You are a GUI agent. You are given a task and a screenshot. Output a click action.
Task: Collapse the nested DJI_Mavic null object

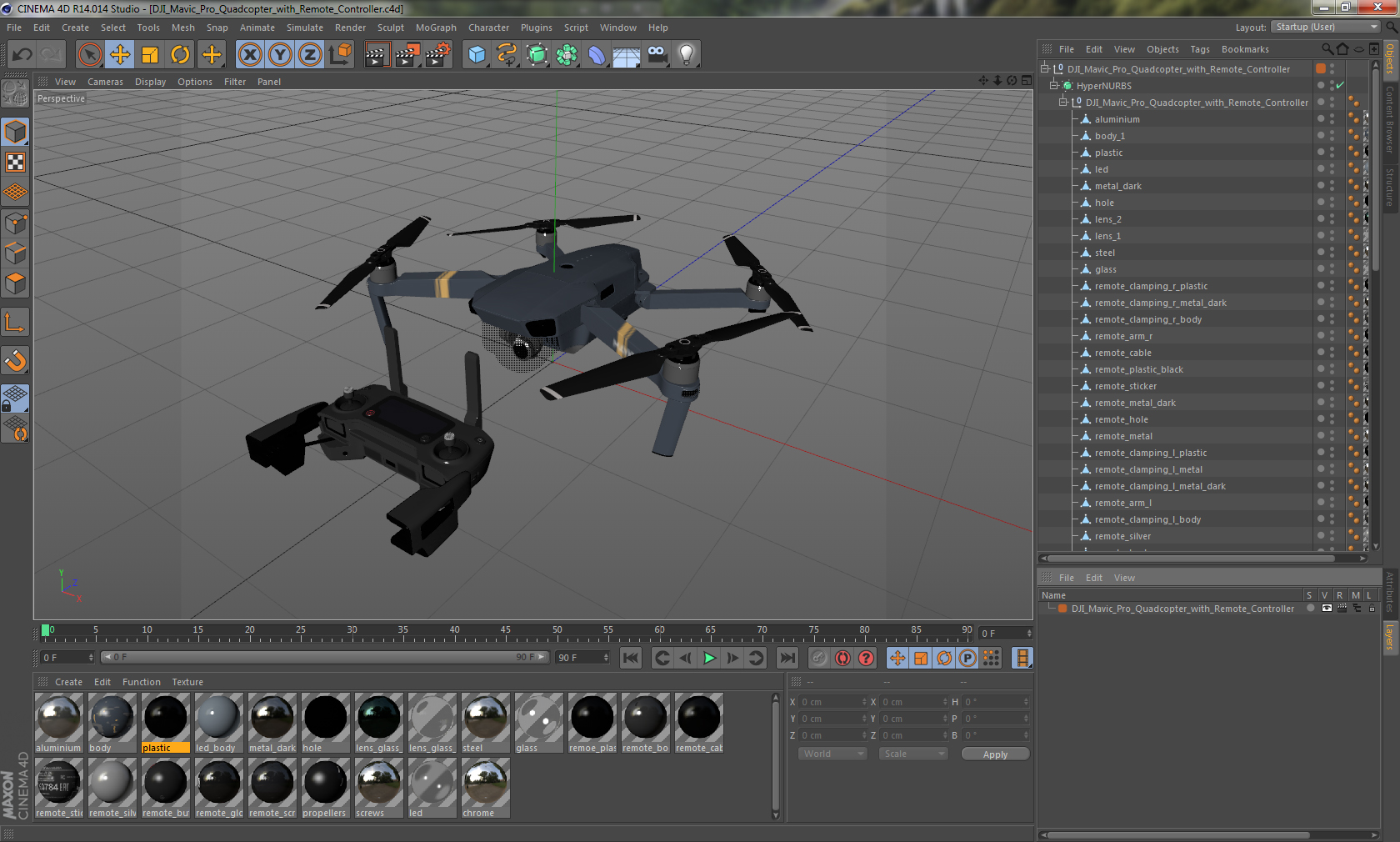pyautogui.click(x=1062, y=103)
